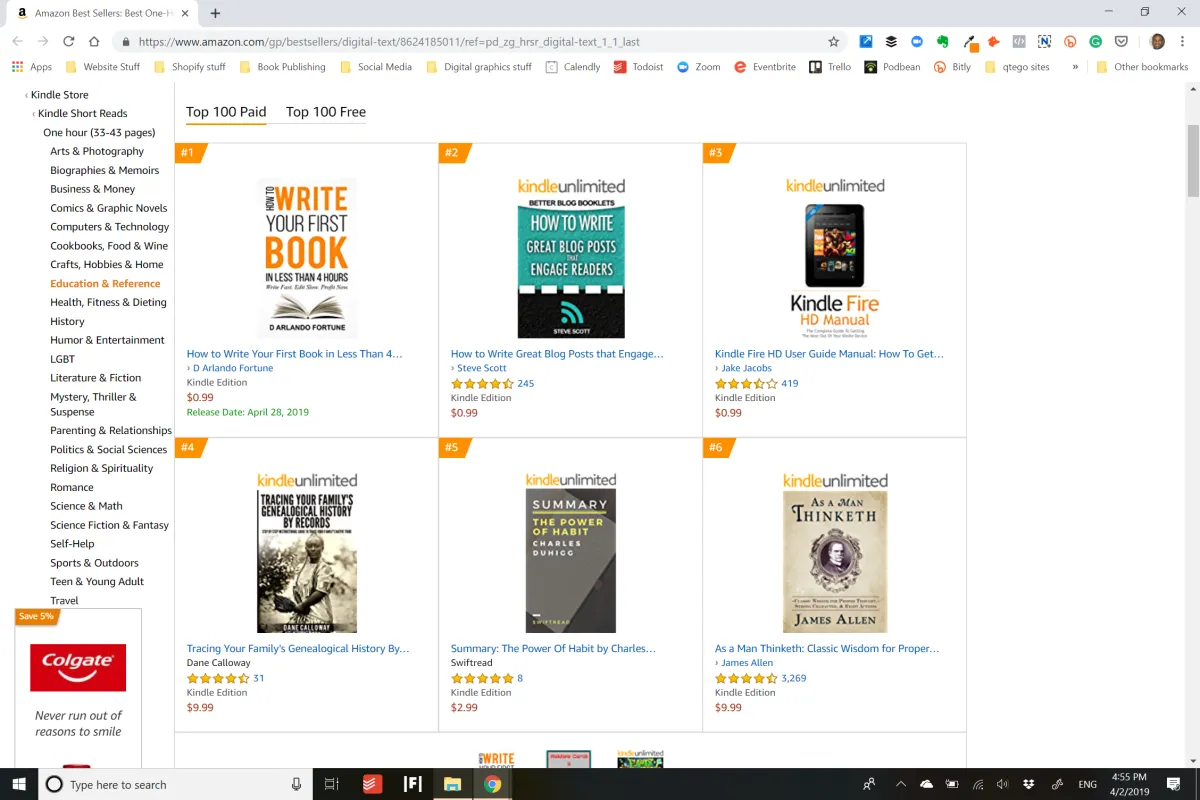Open the Apps bookmark shortcut
The height and width of the screenshot is (800, 1200).
click(32, 67)
